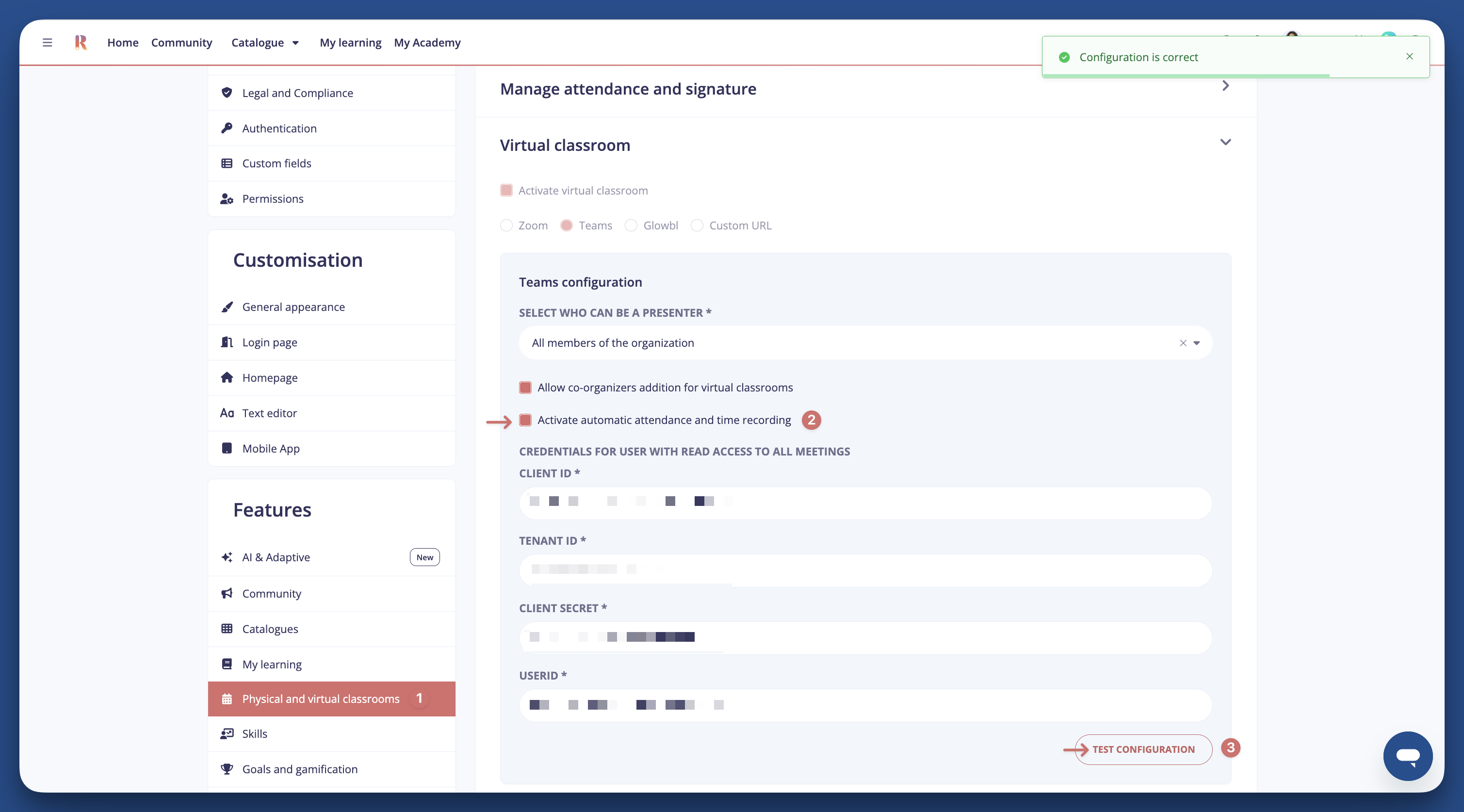Open the hamburger menu

[x=47, y=43]
